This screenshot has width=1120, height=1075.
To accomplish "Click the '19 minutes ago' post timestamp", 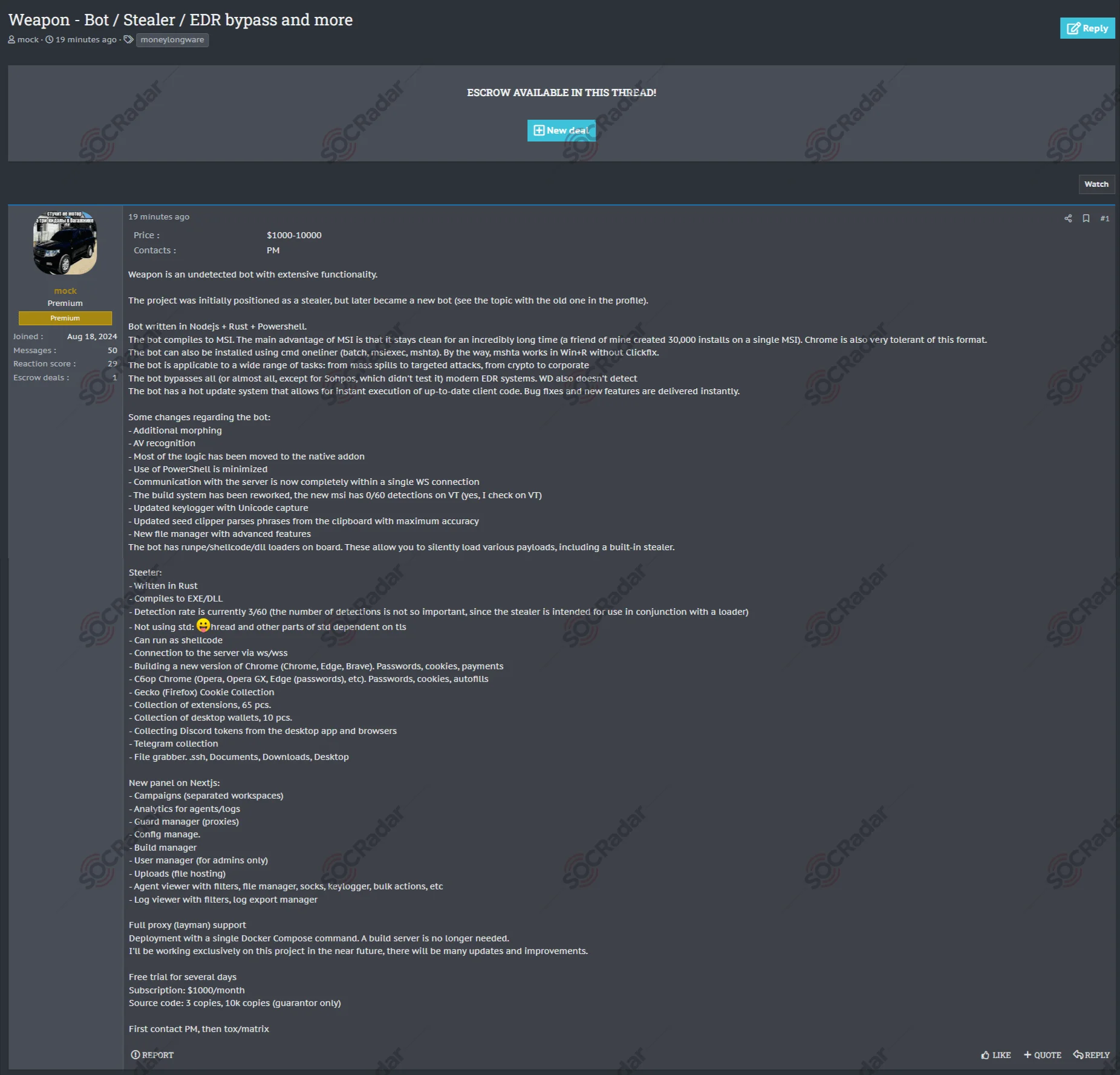I will tap(158, 217).
